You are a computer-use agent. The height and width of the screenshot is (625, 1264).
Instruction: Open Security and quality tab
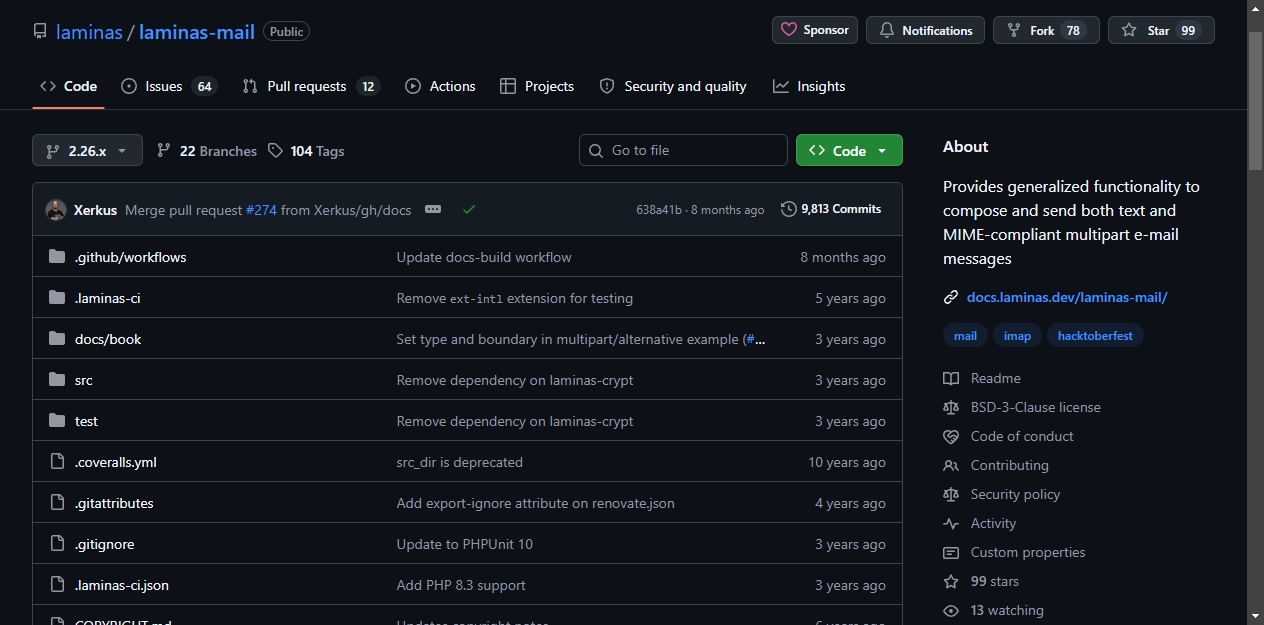(673, 86)
